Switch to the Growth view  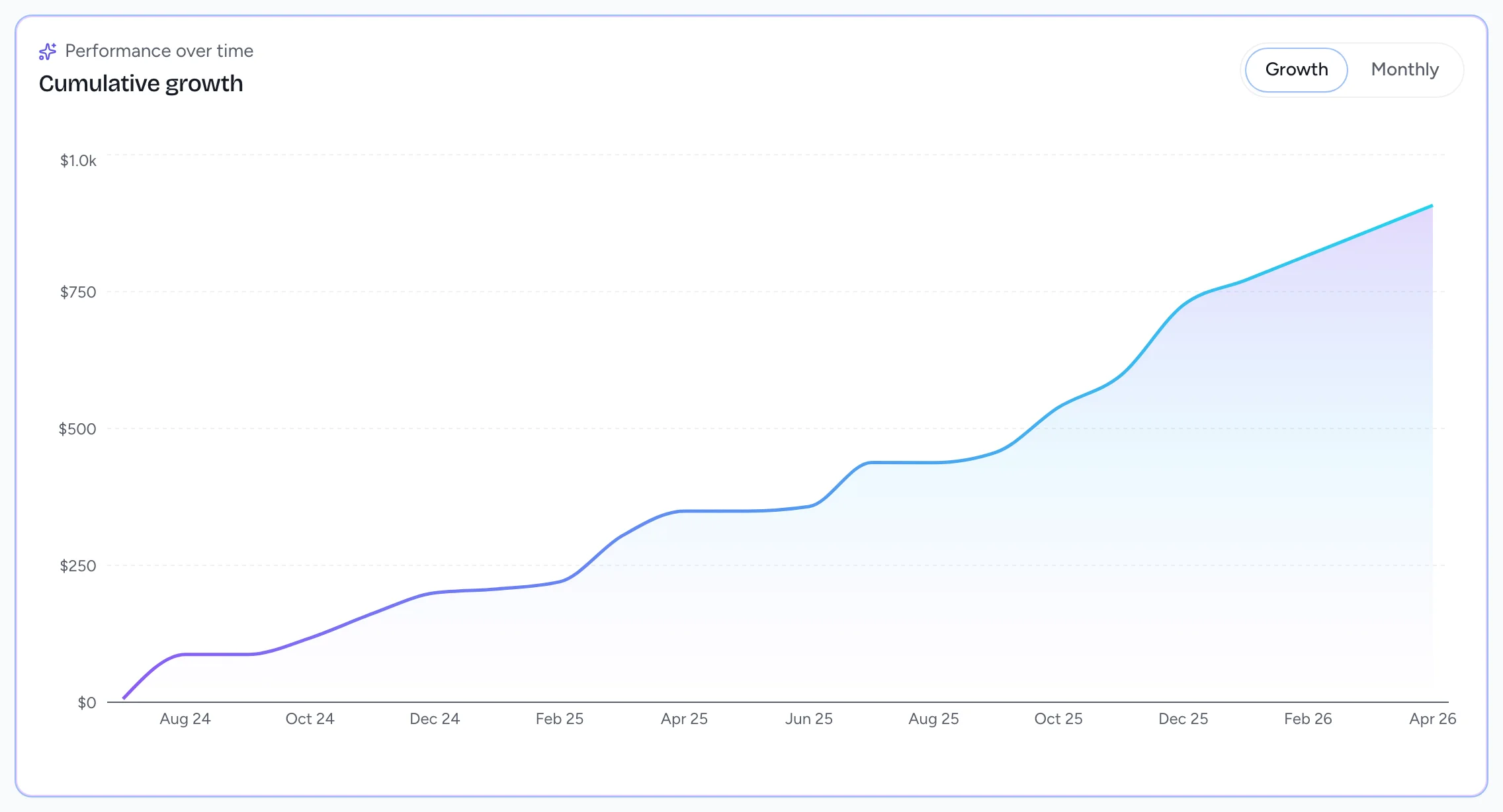coord(1296,69)
